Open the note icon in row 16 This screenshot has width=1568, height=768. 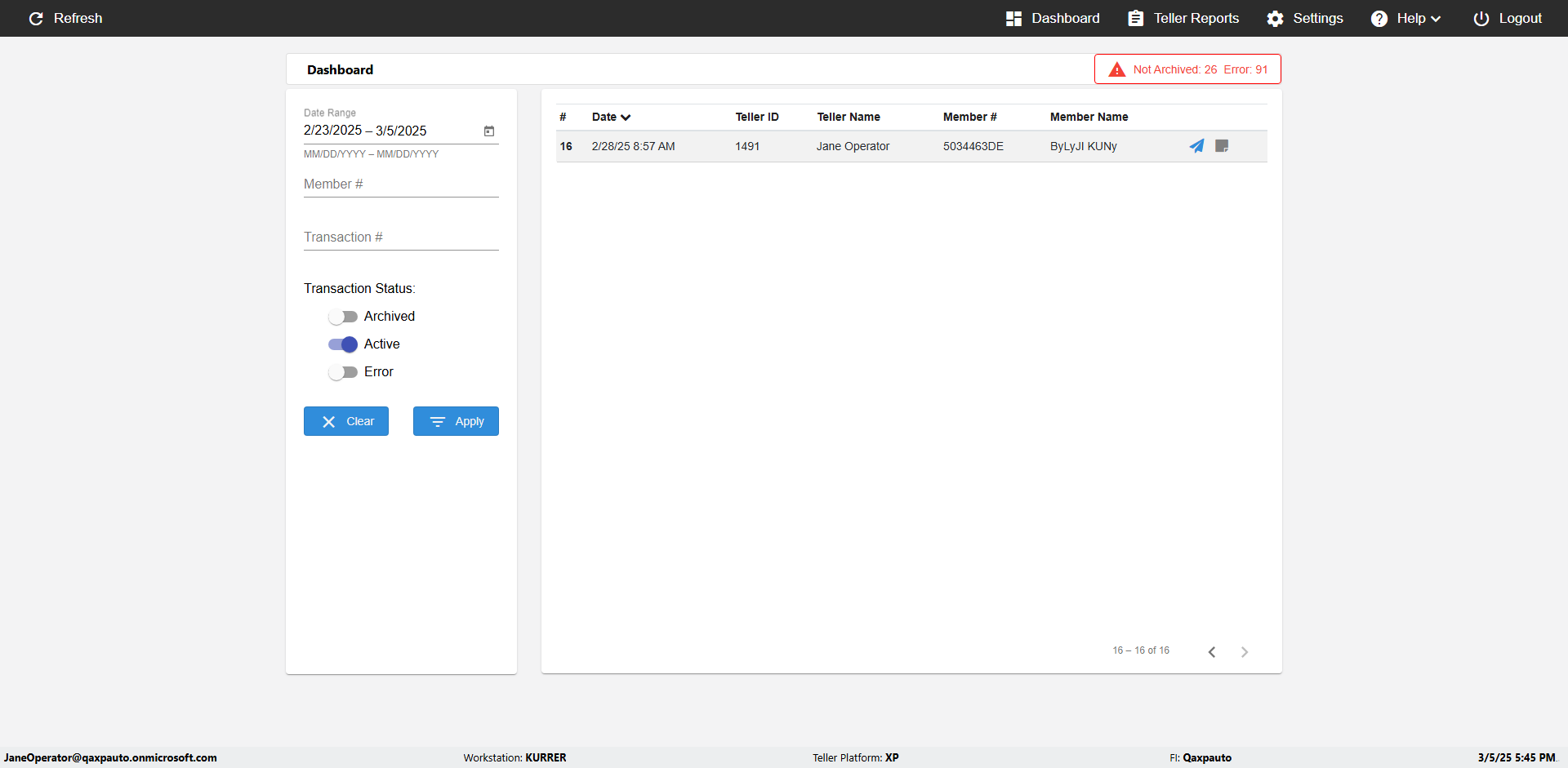1222,146
